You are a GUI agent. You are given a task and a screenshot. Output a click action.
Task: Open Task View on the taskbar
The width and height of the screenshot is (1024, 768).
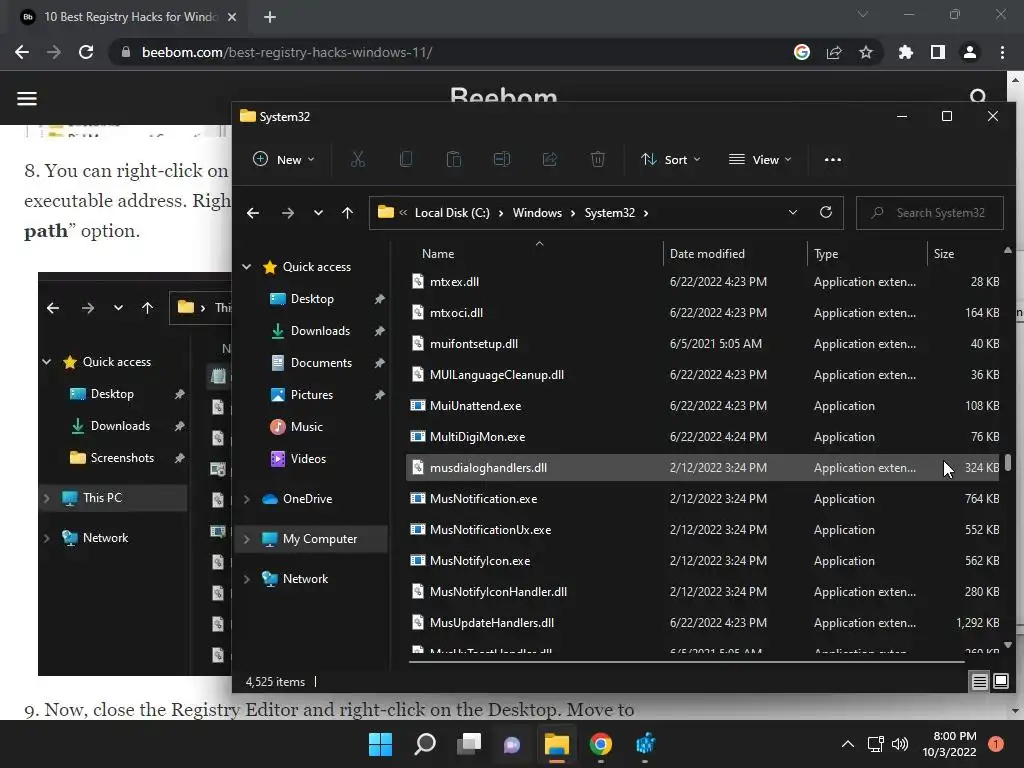(x=469, y=744)
